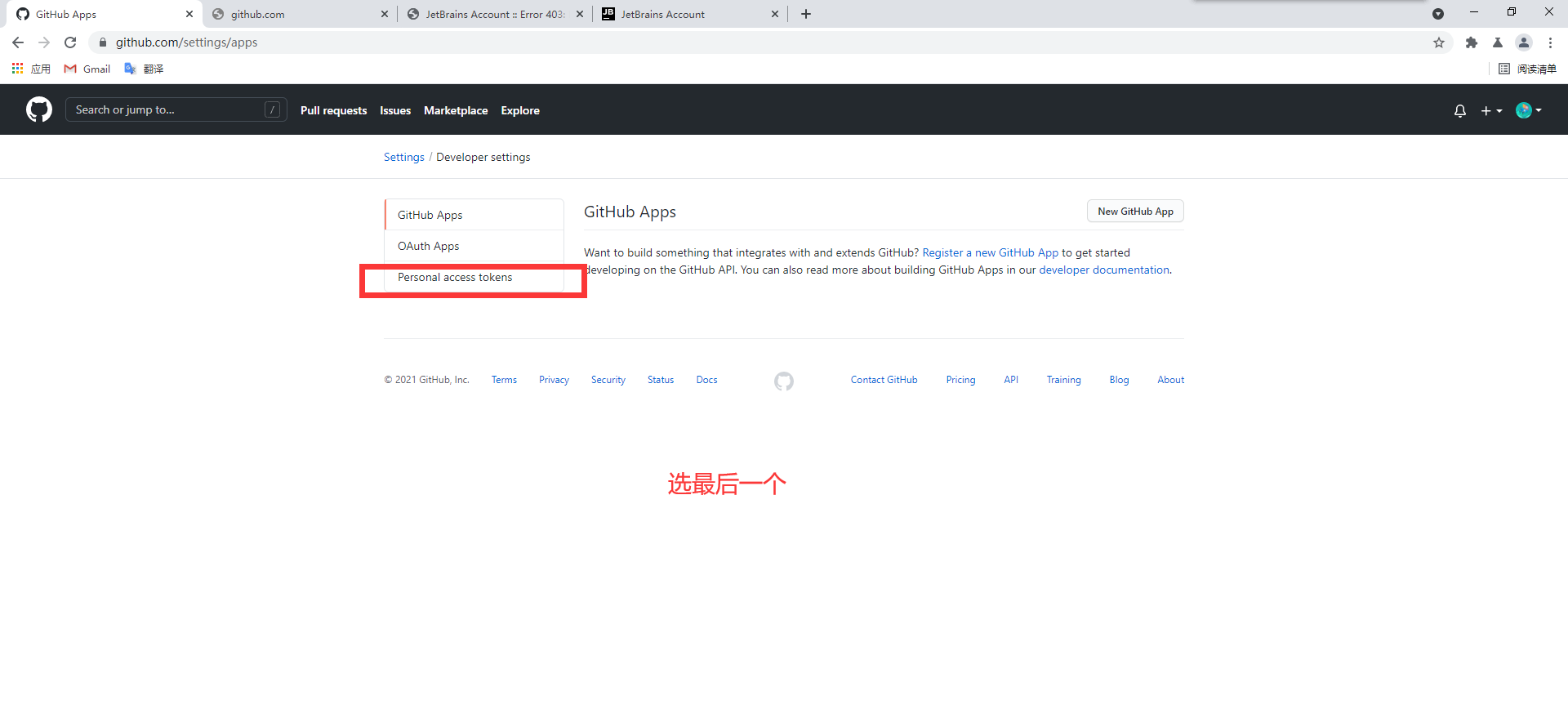Open Marketplace in the header
1568x718 pixels.
pyautogui.click(x=456, y=110)
